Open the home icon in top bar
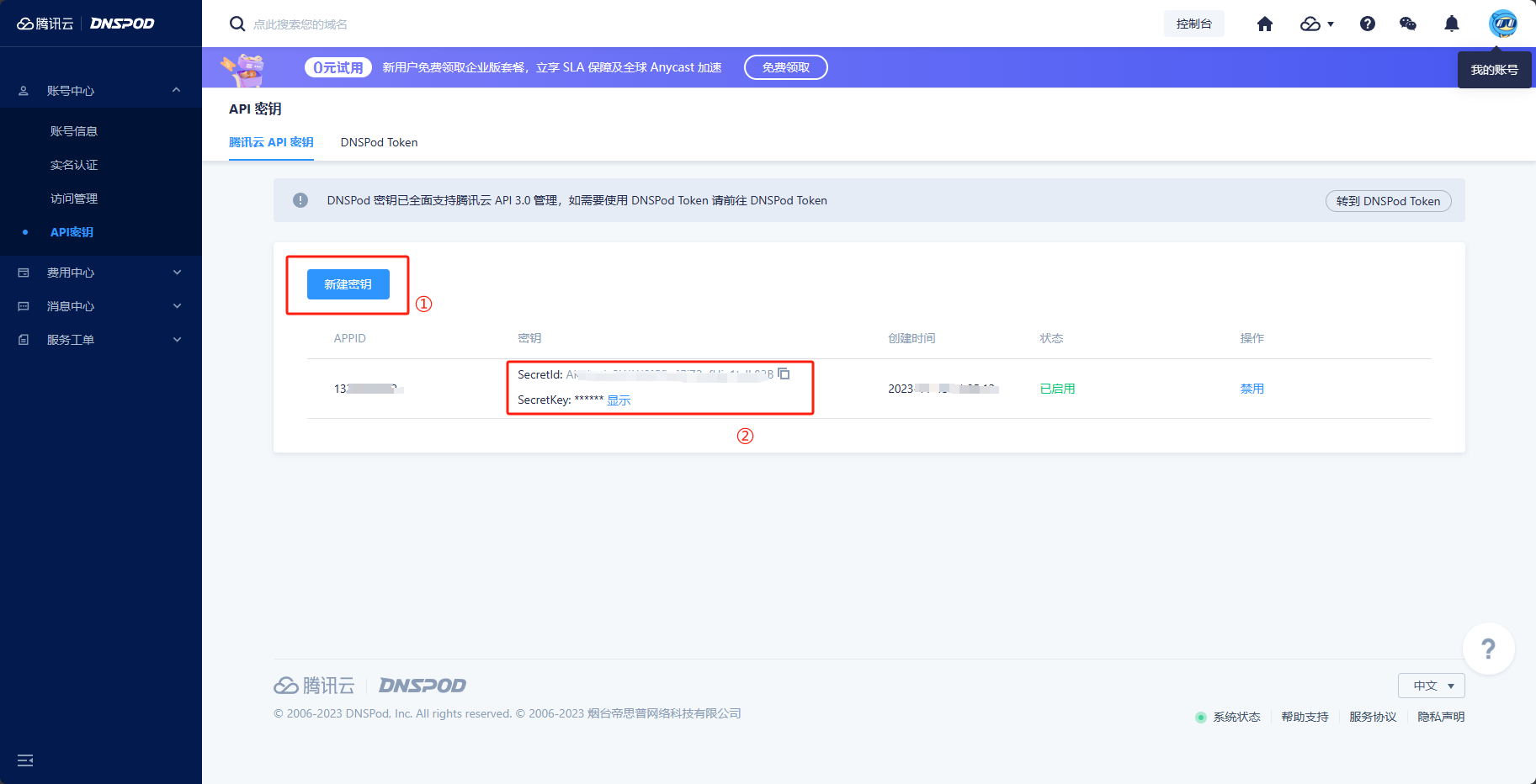 pyautogui.click(x=1265, y=24)
